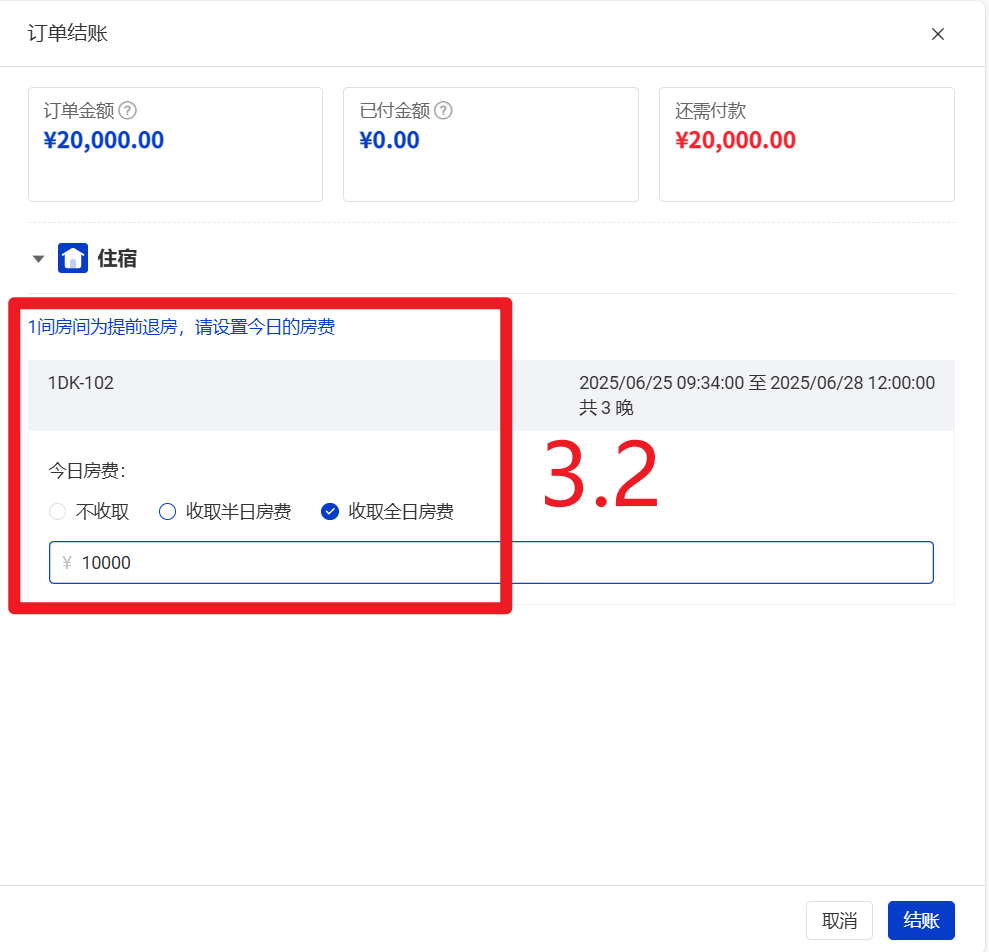
Task: Click the stay date range text
Action: [756, 383]
